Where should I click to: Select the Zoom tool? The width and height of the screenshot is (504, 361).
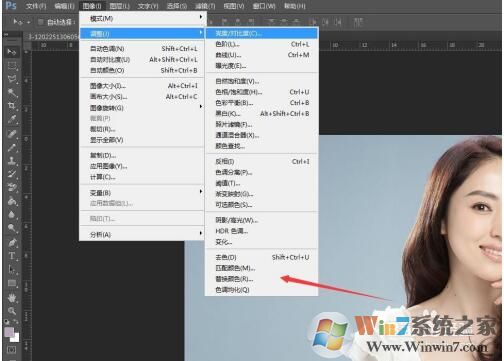click(x=12, y=311)
